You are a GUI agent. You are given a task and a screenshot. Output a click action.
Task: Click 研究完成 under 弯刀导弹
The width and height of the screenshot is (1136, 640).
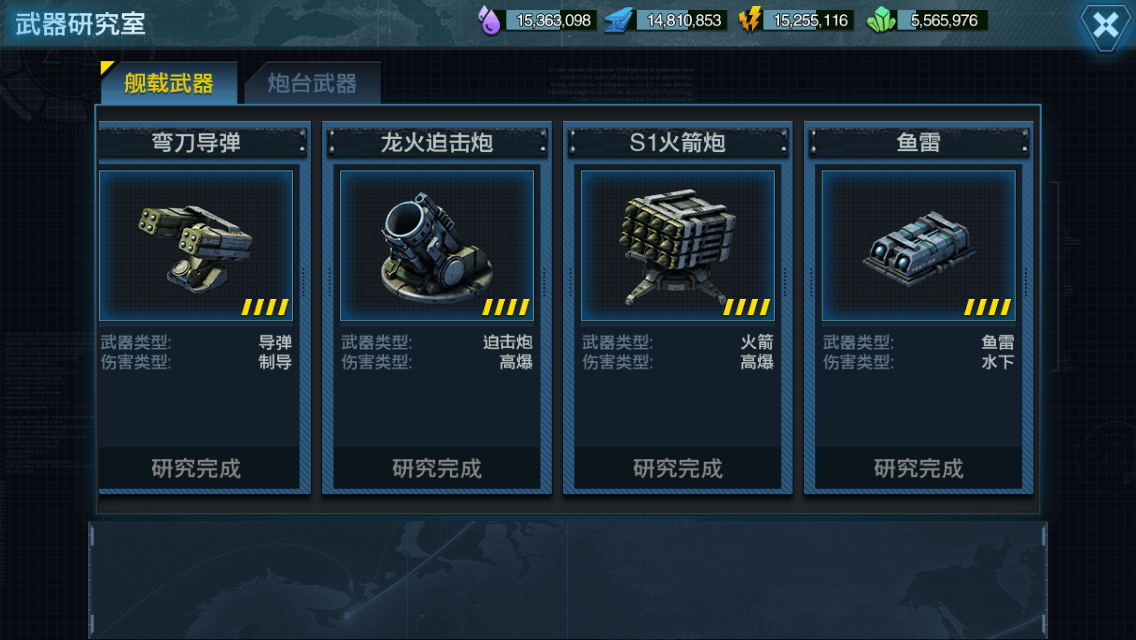196,468
